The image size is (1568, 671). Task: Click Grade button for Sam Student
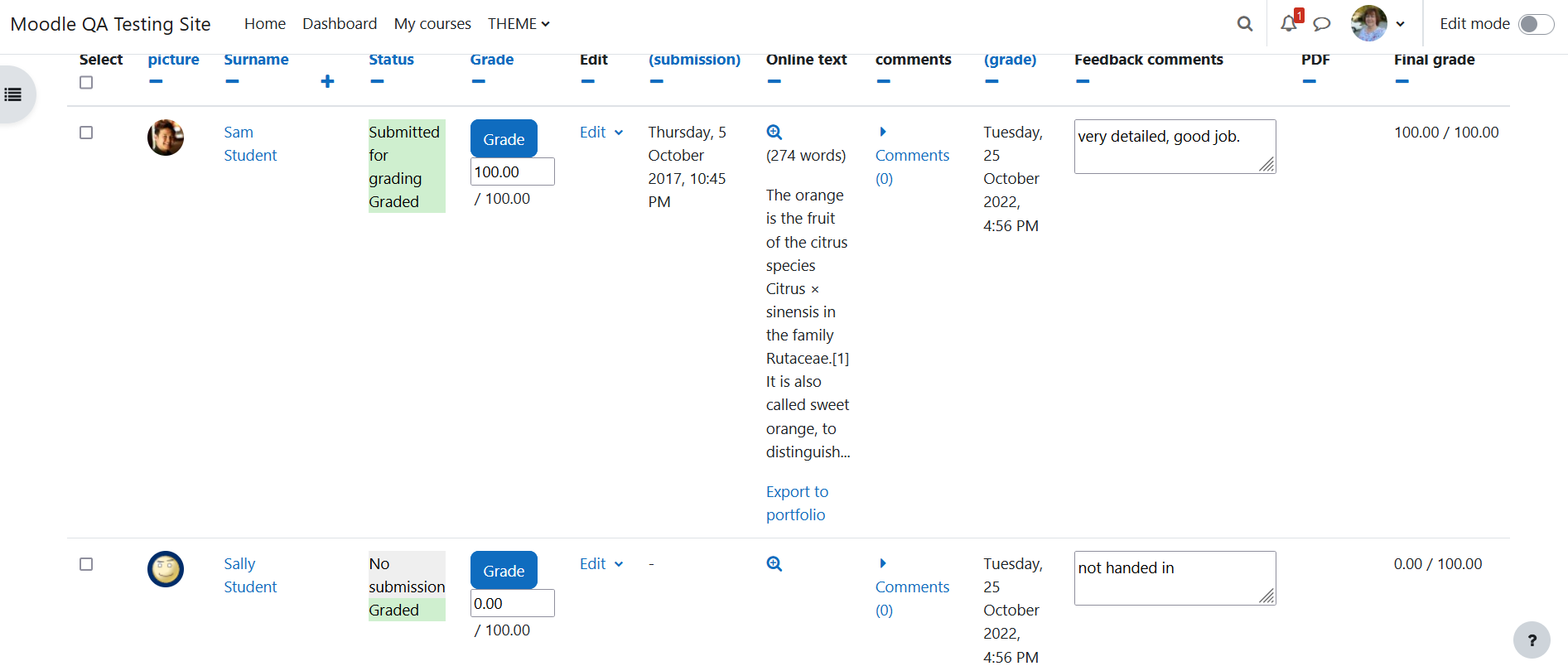point(504,139)
